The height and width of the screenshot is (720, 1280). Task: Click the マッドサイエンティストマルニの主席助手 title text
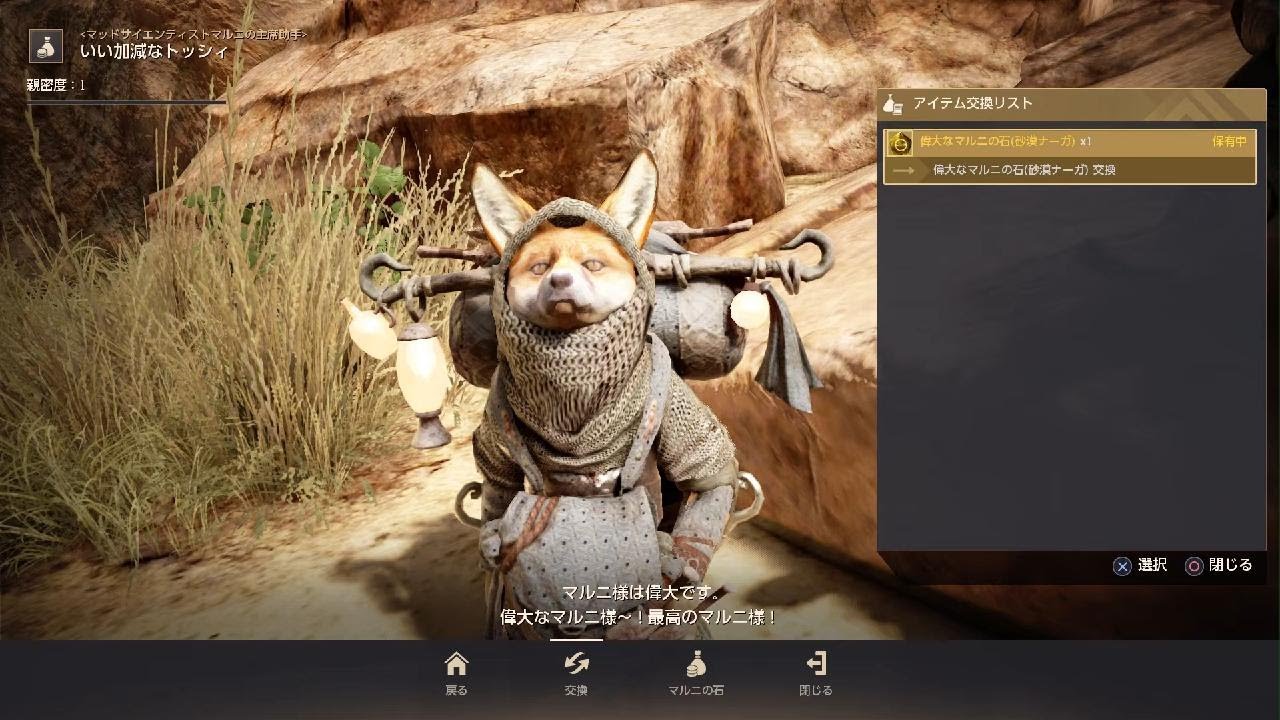193,34
